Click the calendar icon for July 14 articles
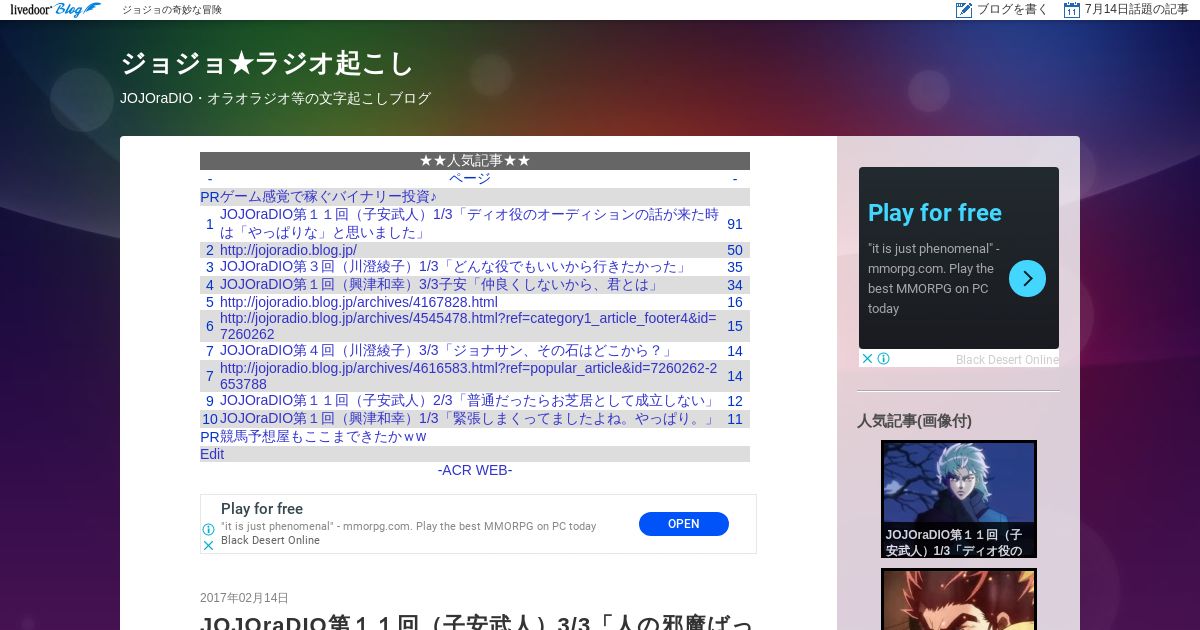This screenshot has width=1200, height=630. point(1071,10)
